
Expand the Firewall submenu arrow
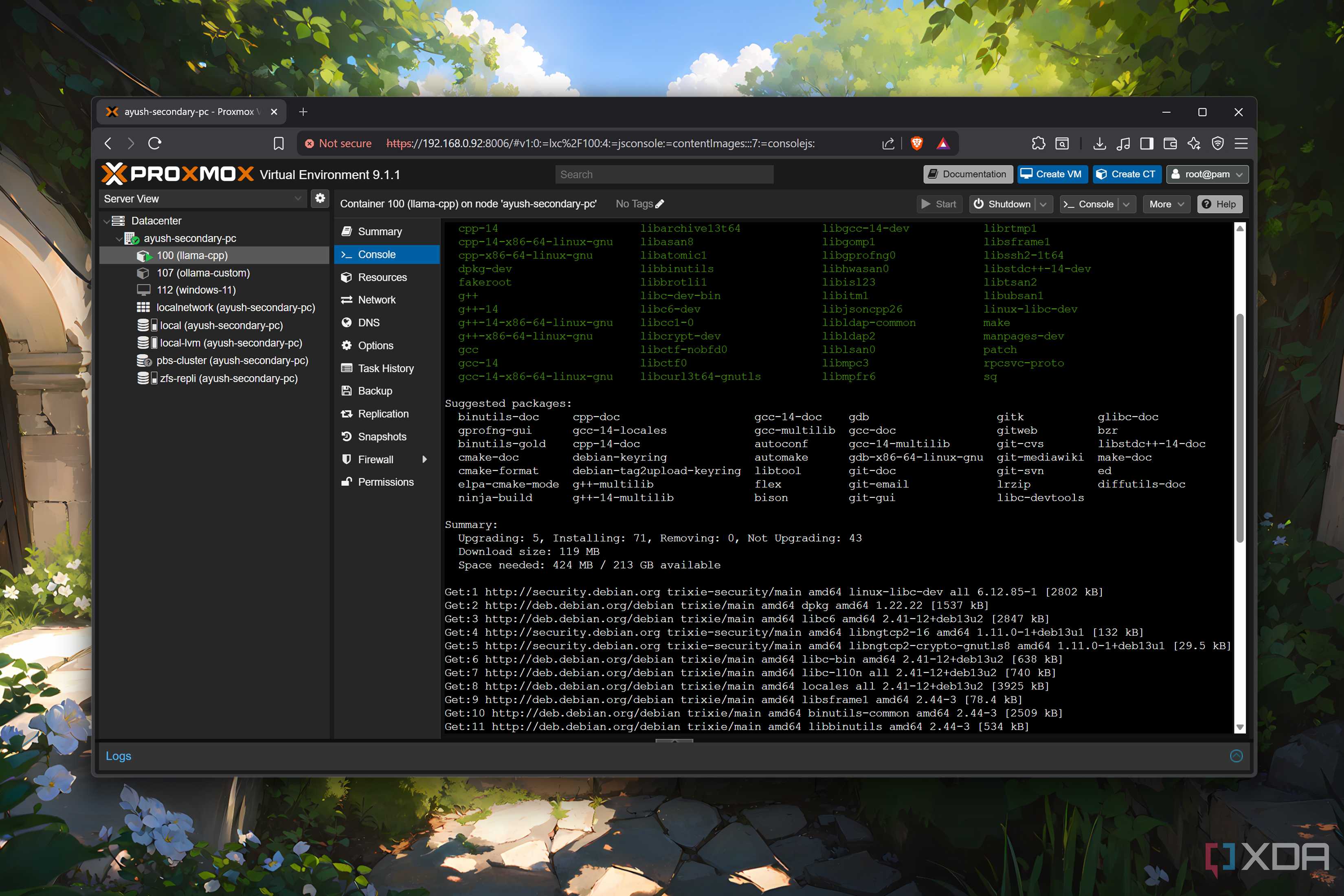click(424, 459)
